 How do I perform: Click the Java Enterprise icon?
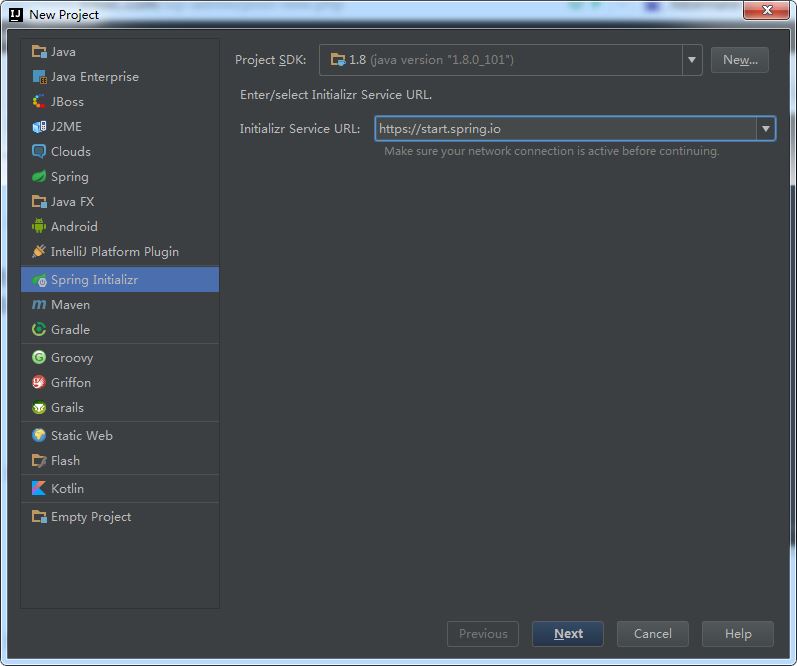click(39, 76)
